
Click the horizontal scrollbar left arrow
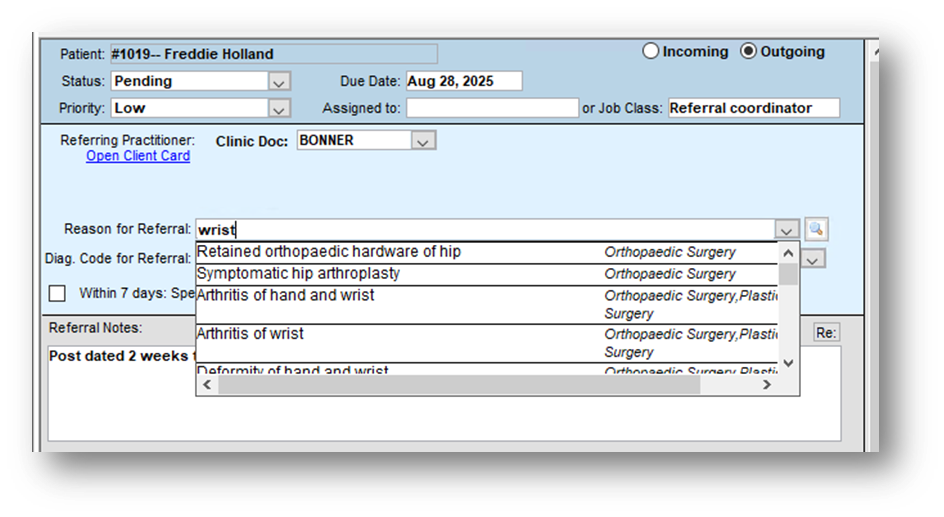click(207, 385)
